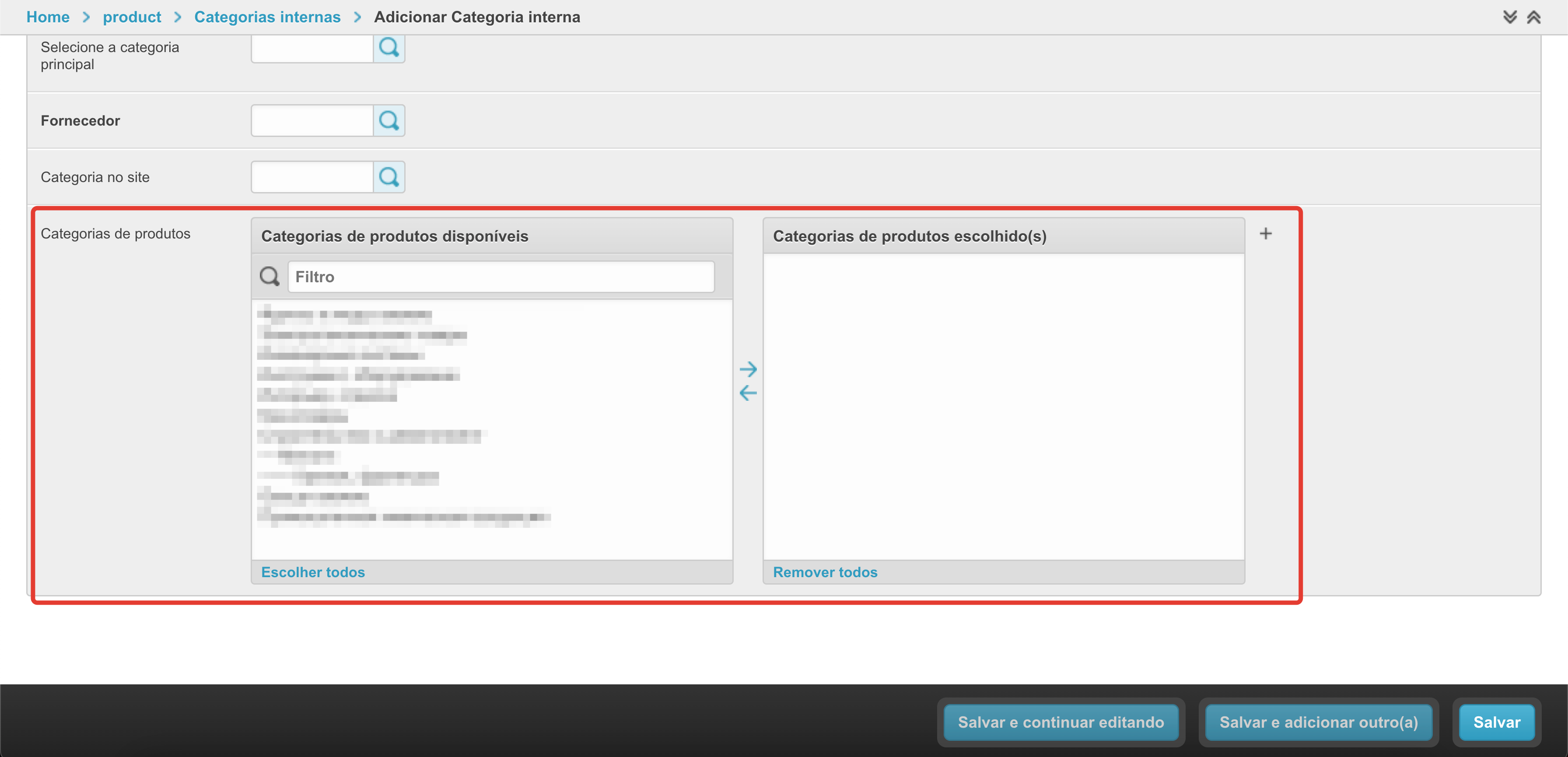Open product breadcrumb link
The width and height of the screenshot is (1568, 757).
tap(132, 17)
